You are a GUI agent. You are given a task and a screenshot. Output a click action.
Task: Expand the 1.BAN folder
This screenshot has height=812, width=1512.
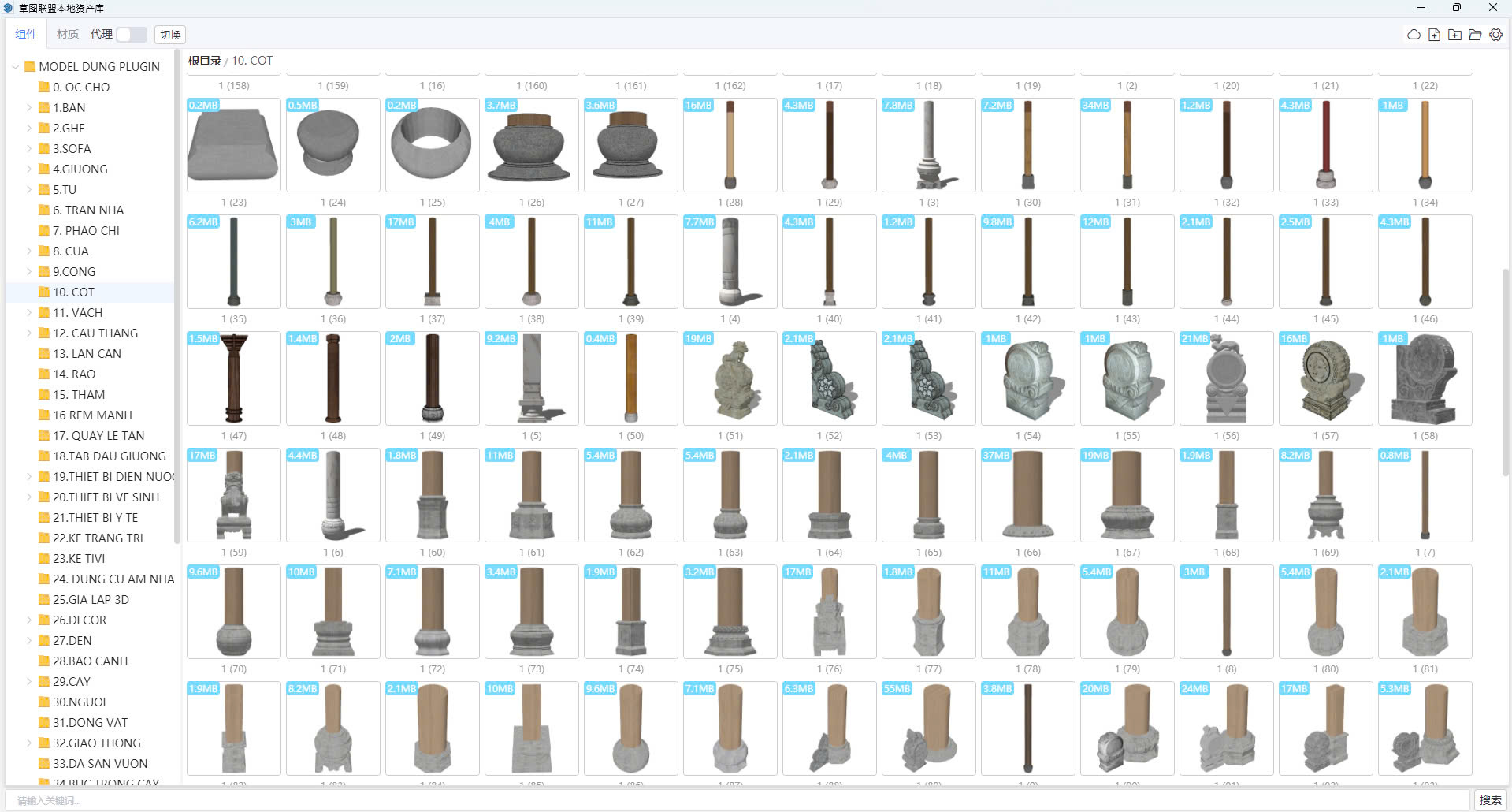[x=29, y=108]
